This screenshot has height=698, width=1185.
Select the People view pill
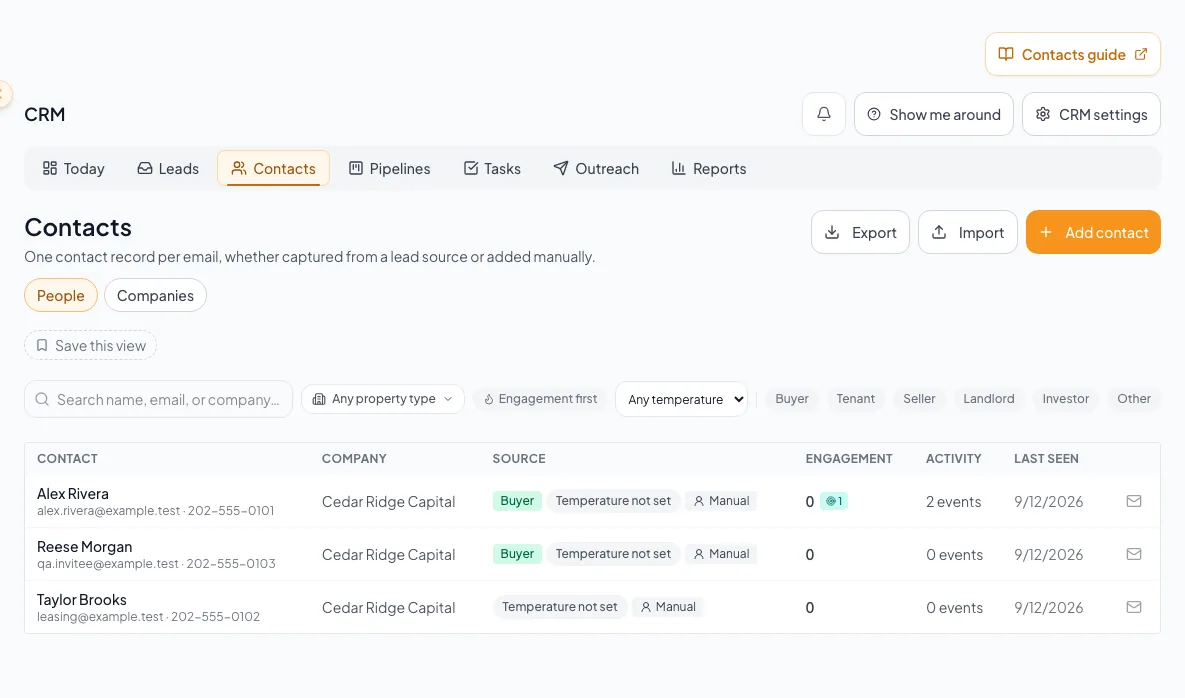[60, 295]
